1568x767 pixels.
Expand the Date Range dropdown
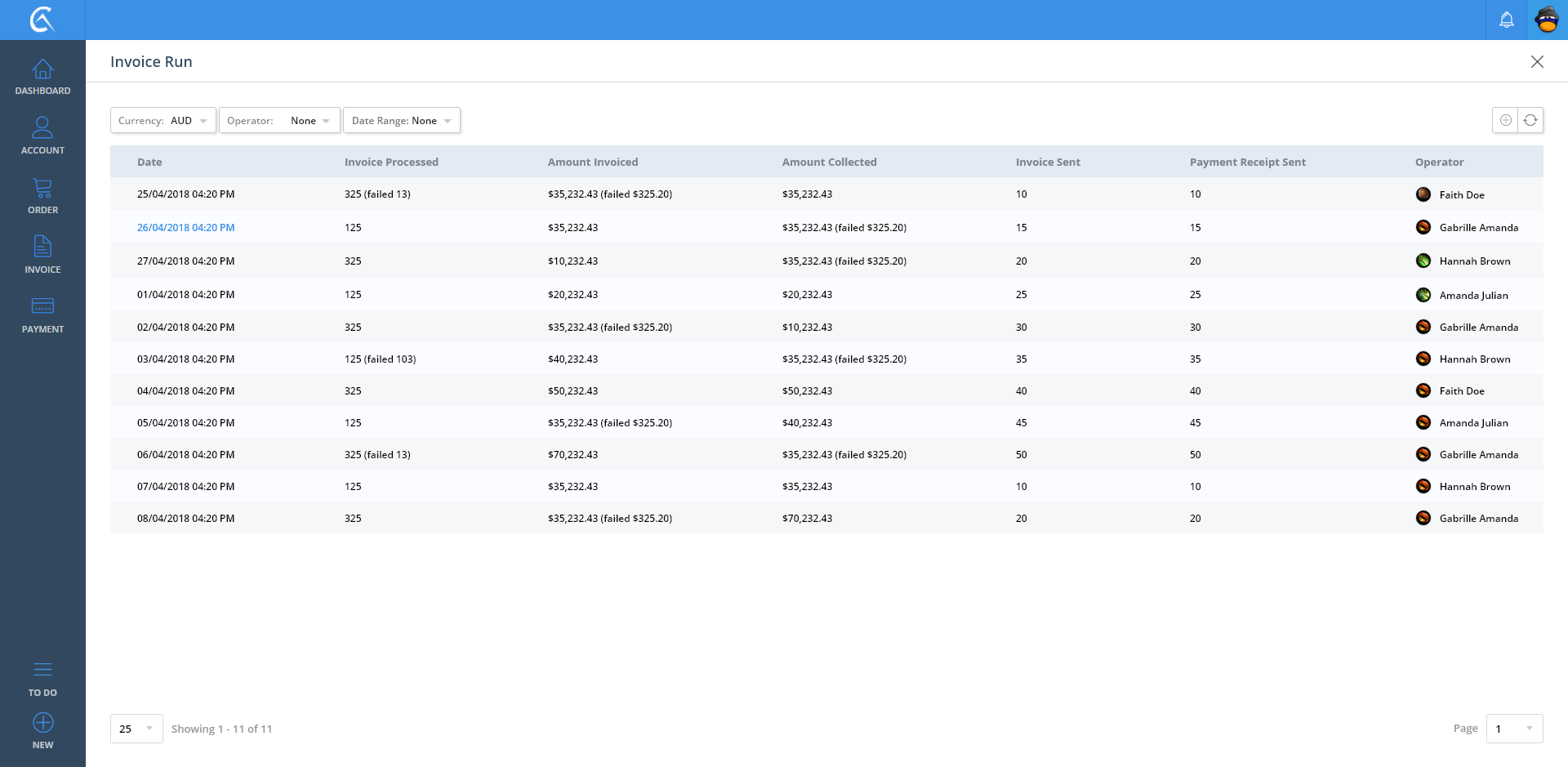point(401,120)
